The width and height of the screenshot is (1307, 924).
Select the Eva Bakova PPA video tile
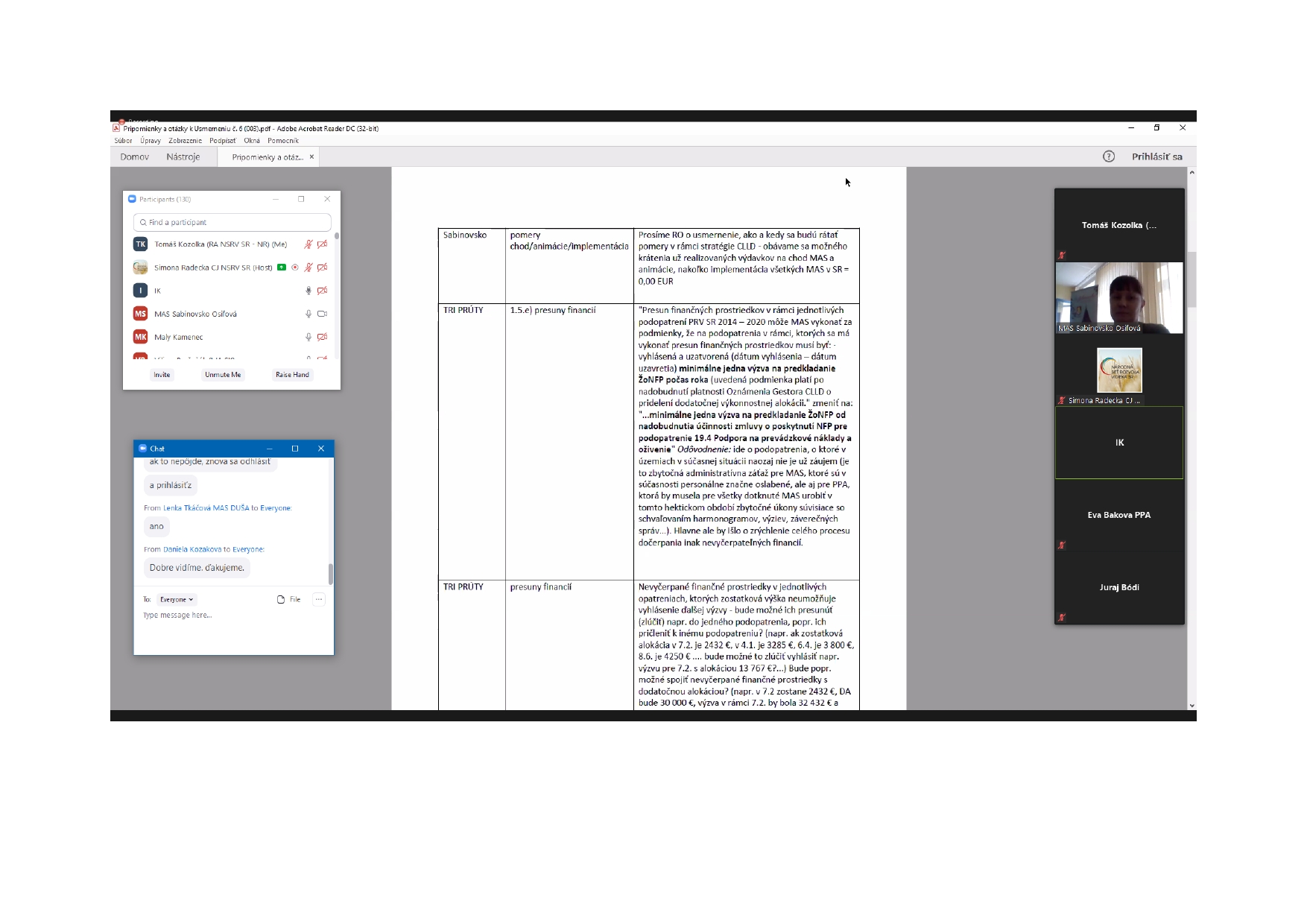[x=1119, y=515]
